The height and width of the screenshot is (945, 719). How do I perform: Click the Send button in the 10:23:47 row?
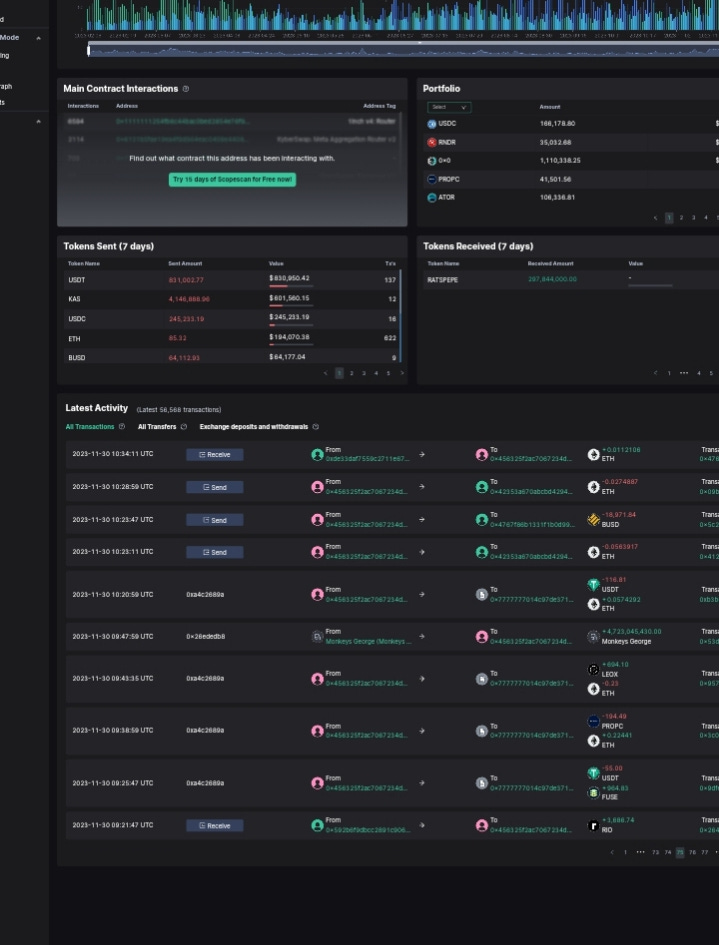(x=215, y=520)
